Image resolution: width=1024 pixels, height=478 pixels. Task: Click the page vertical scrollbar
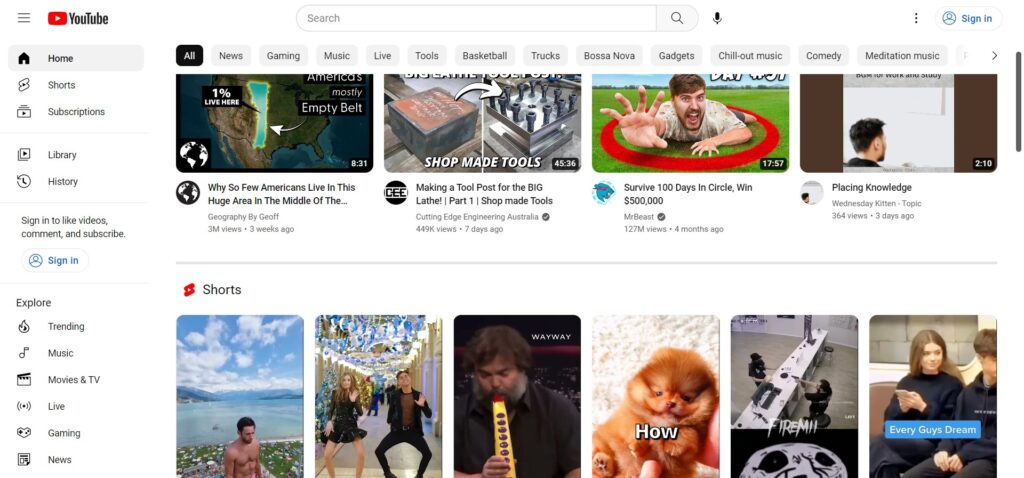click(x=1018, y=101)
